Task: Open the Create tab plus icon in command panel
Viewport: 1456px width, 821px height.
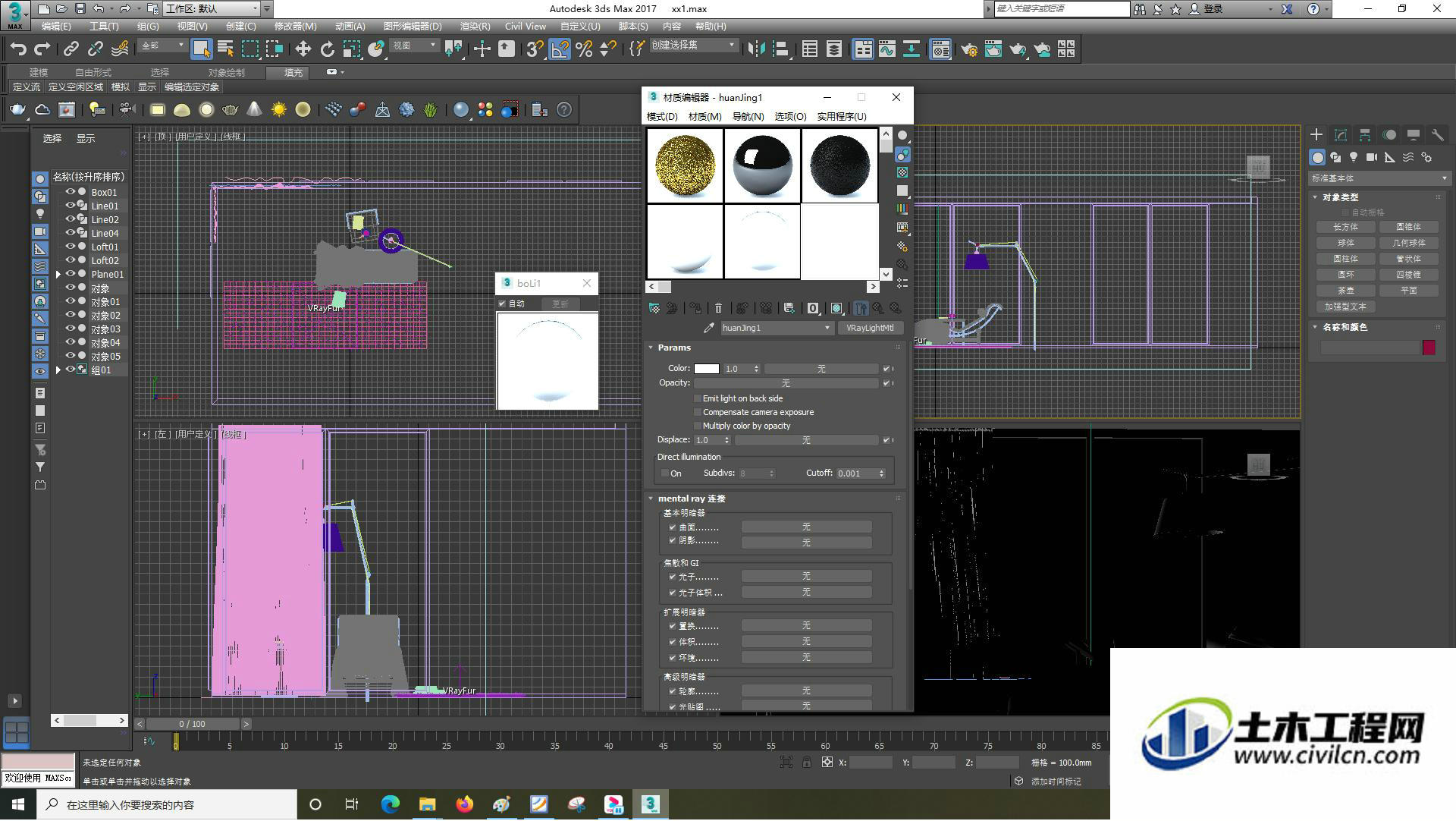Action: (1316, 134)
